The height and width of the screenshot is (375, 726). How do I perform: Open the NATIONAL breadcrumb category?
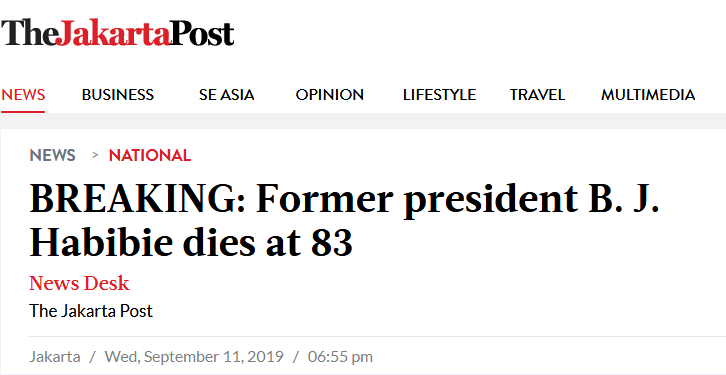pos(150,155)
